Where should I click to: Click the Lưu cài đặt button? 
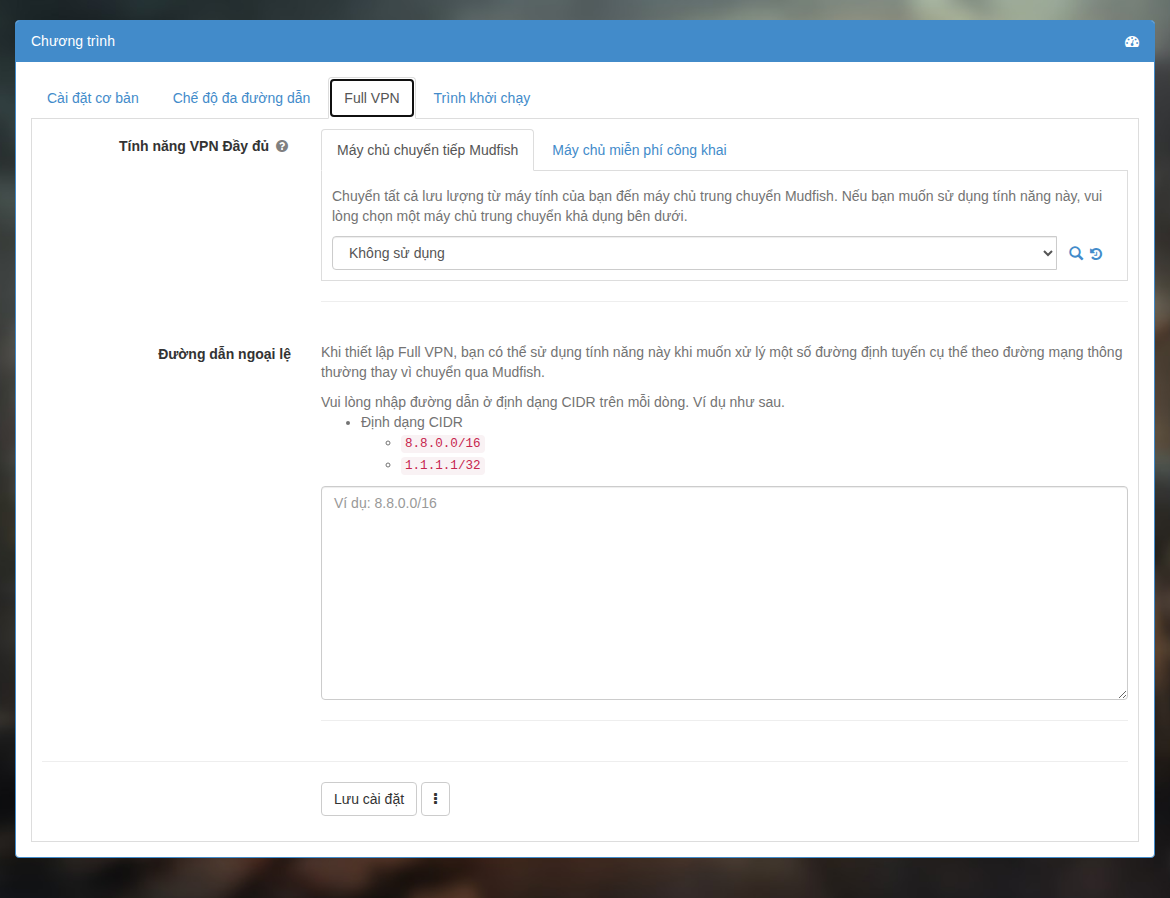(369, 799)
